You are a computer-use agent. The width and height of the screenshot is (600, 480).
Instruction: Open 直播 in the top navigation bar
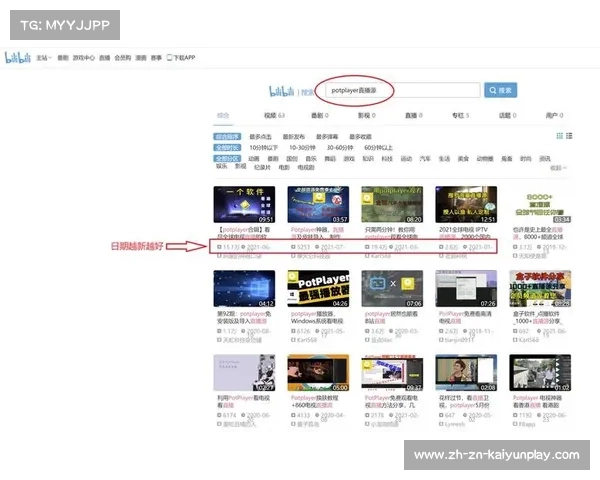pyautogui.click(x=104, y=58)
